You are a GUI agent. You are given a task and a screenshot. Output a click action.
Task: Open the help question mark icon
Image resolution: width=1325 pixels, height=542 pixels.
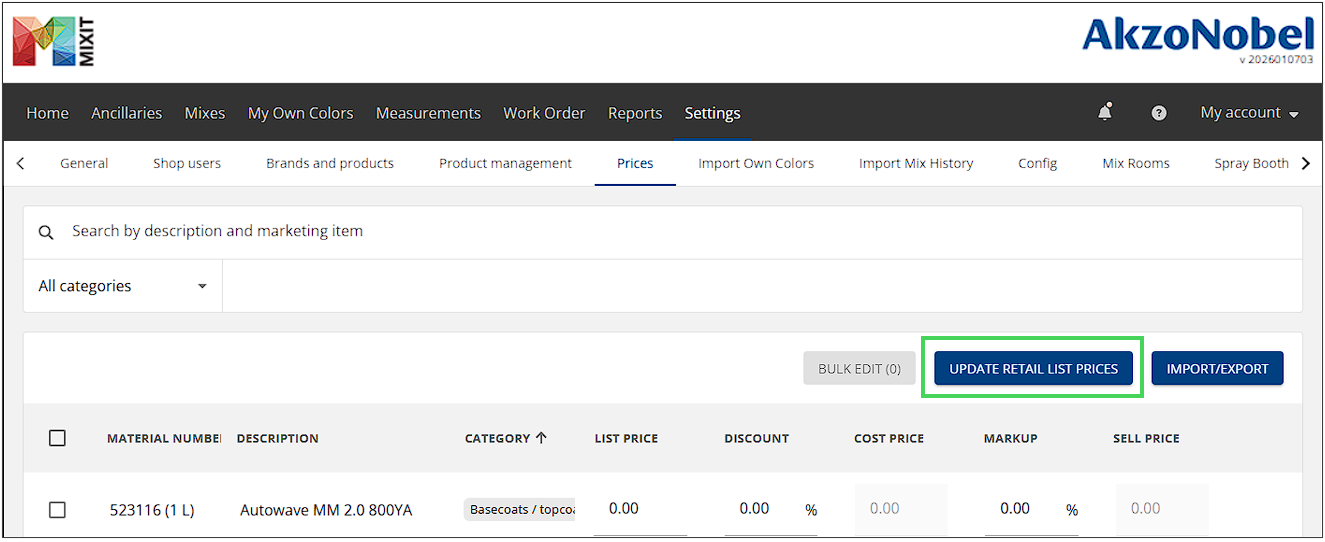coord(1159,113)
